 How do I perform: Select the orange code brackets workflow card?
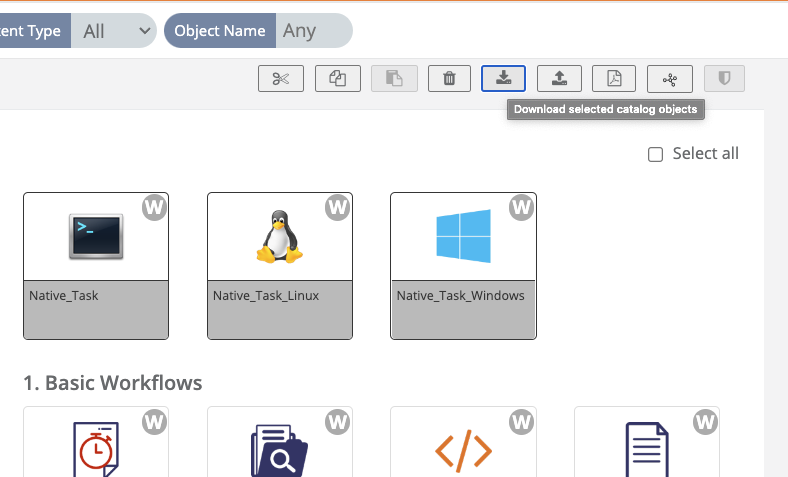463,442
